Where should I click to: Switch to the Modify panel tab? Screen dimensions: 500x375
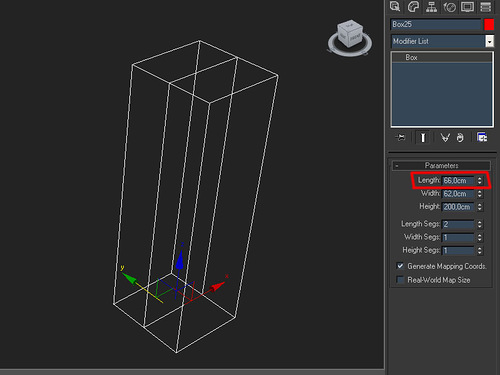(413, 6)
